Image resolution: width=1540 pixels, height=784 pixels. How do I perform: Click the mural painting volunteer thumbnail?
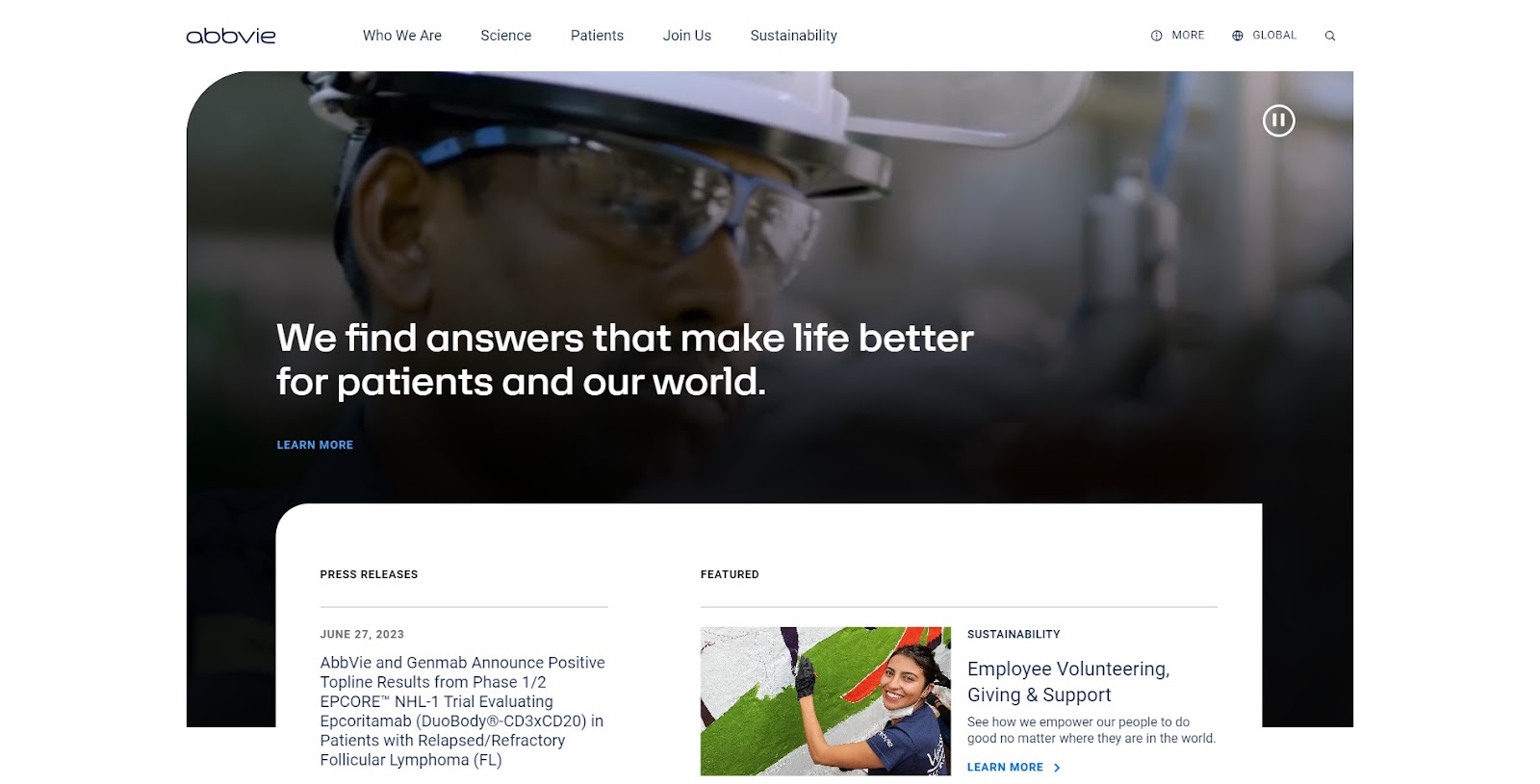click(x=825, y=701)
